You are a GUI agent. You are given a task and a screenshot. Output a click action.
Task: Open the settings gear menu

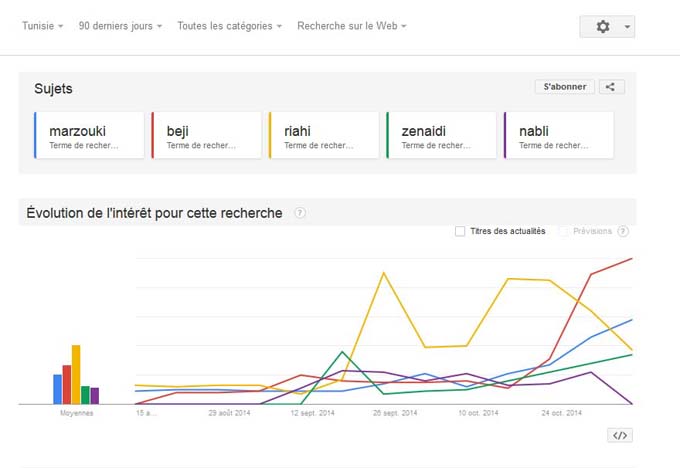[603, 26]
